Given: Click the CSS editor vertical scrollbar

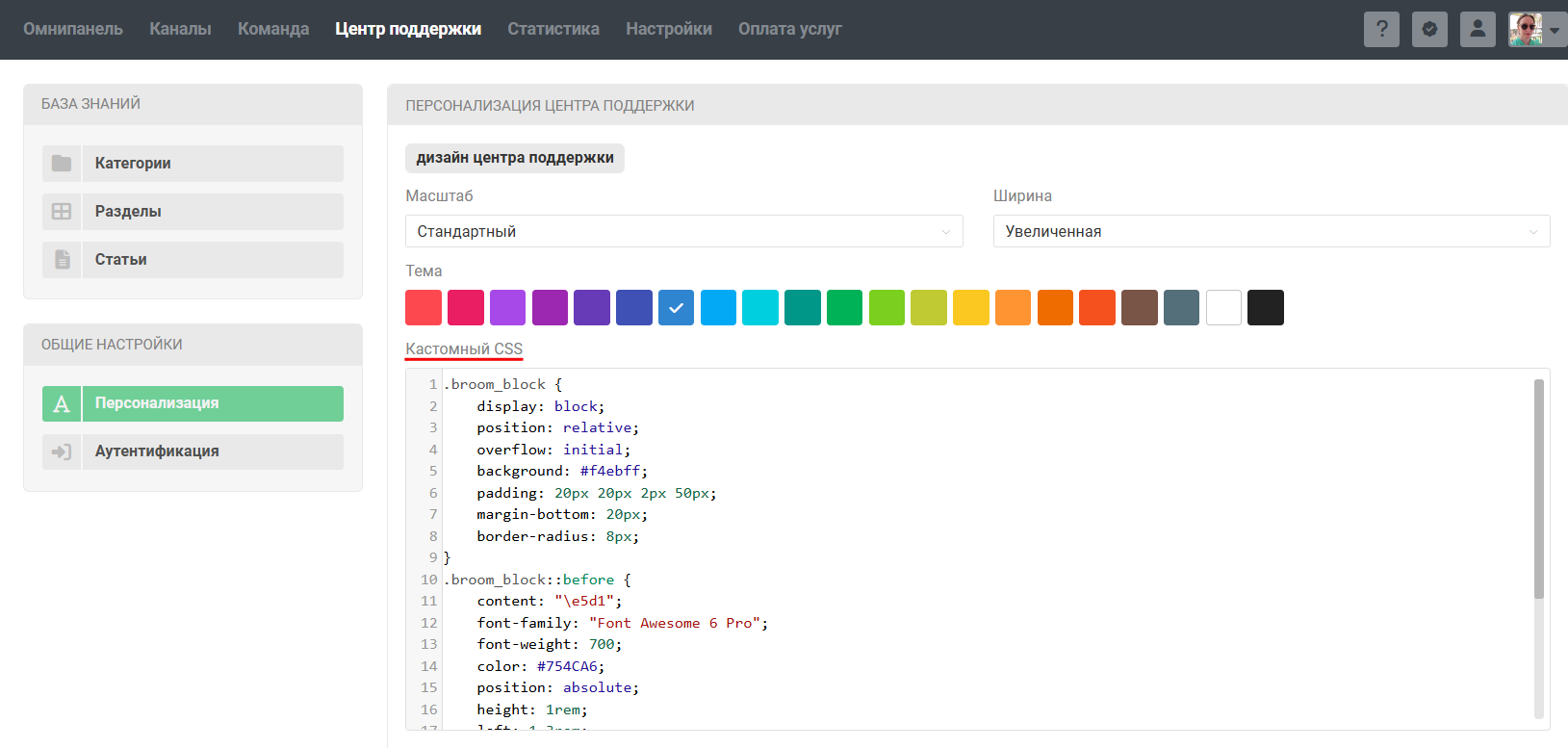Looking at the screenshot, I should [x=1538, y=489].
